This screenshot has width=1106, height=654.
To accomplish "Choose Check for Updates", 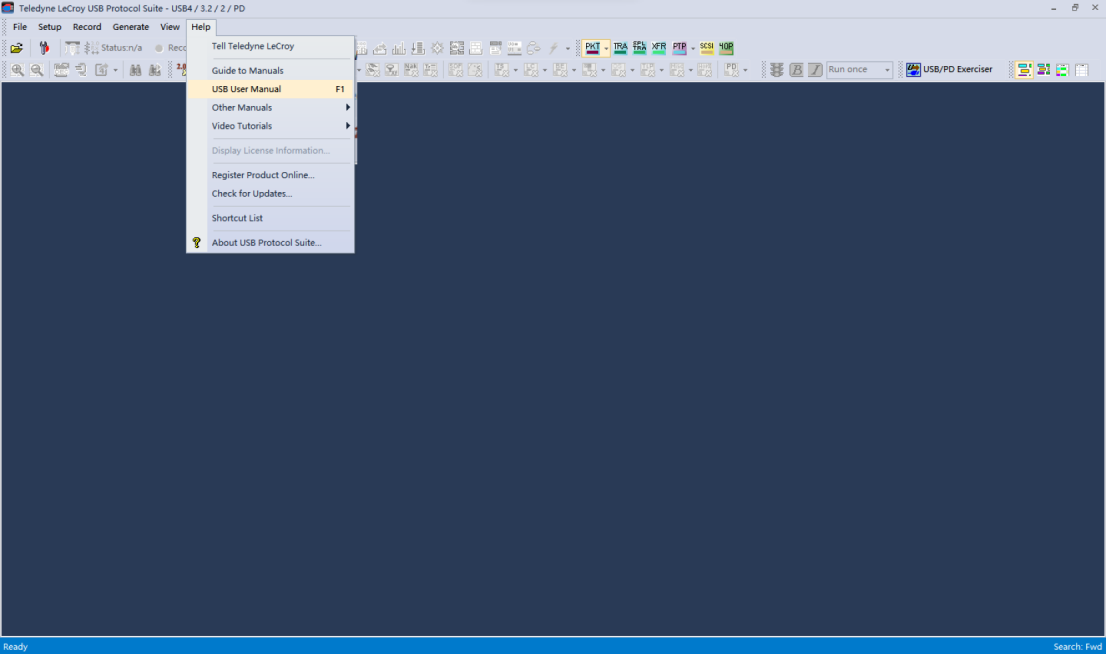I will click(x=270, y=193).
